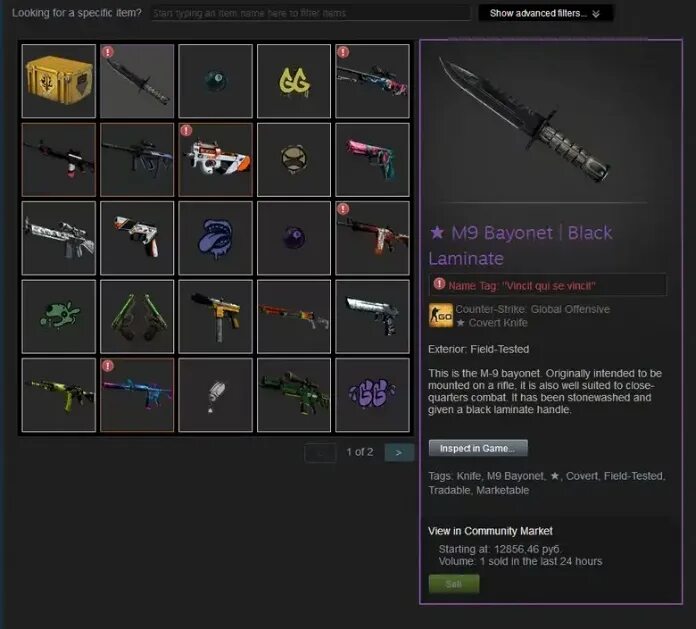696x629 pixels.
Task: Select the yellow GG graffiti item
Action: (x=294, y=81)
